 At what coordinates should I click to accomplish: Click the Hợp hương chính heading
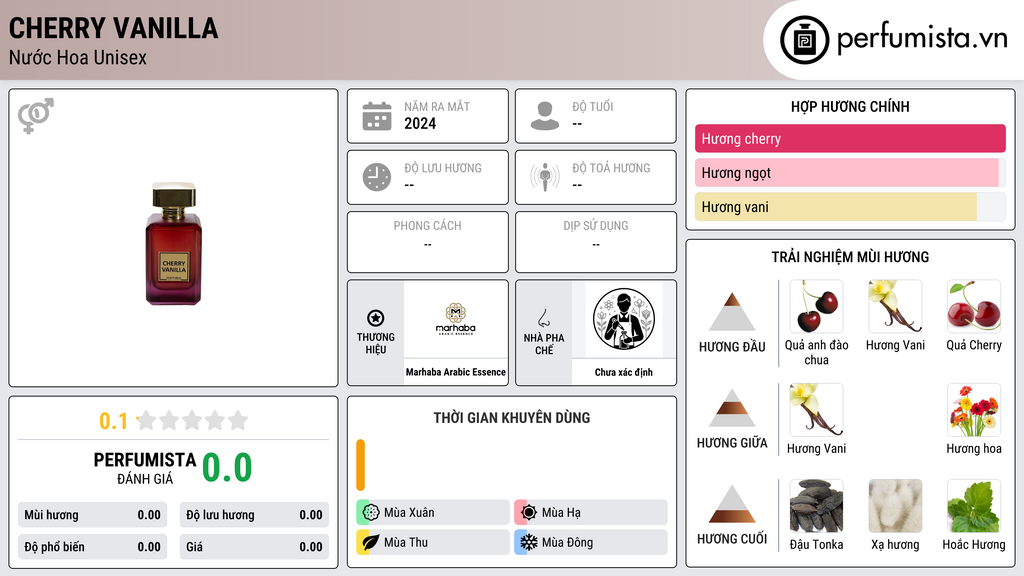[850, 106]
